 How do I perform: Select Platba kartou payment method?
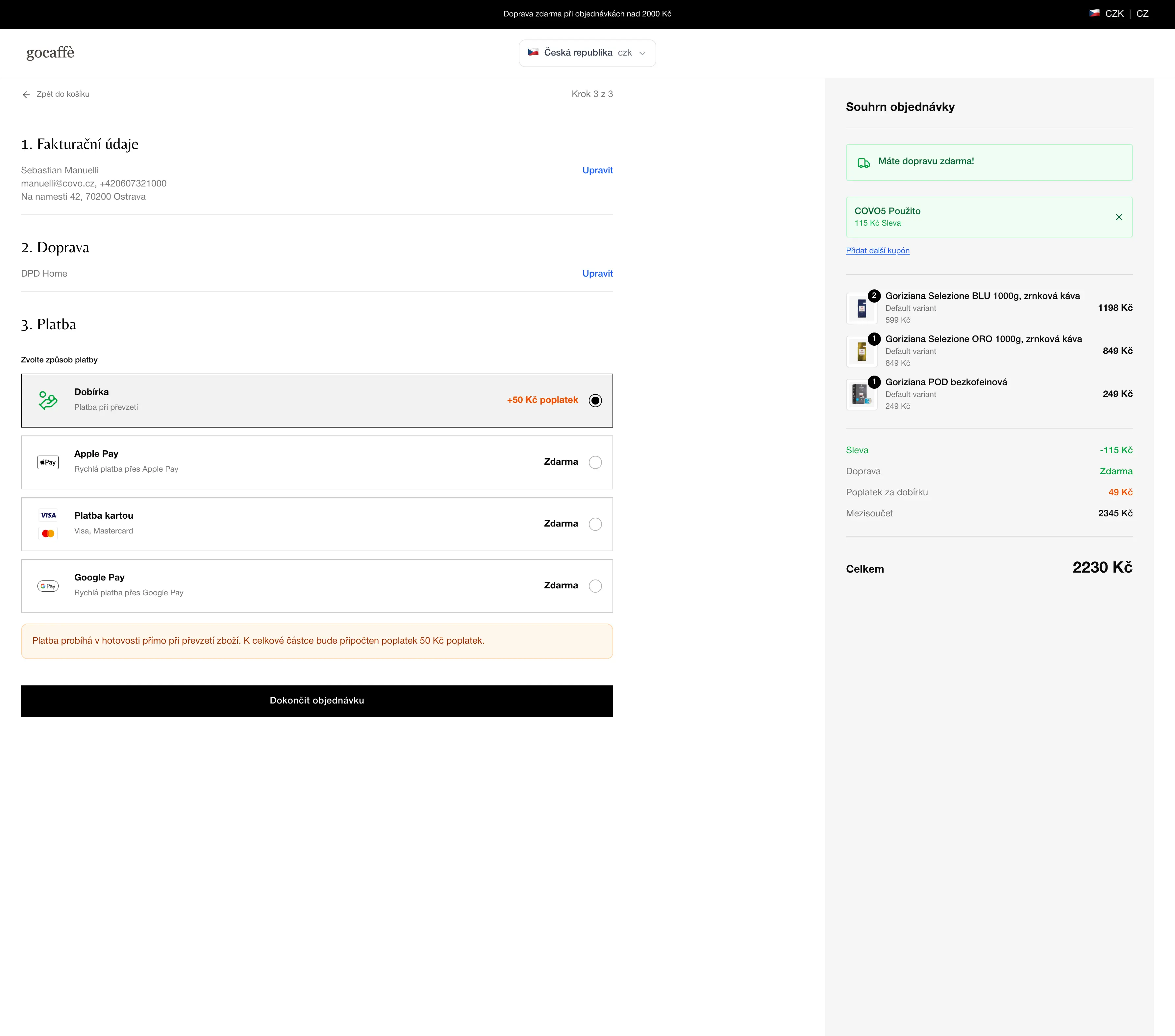point(596,524)
